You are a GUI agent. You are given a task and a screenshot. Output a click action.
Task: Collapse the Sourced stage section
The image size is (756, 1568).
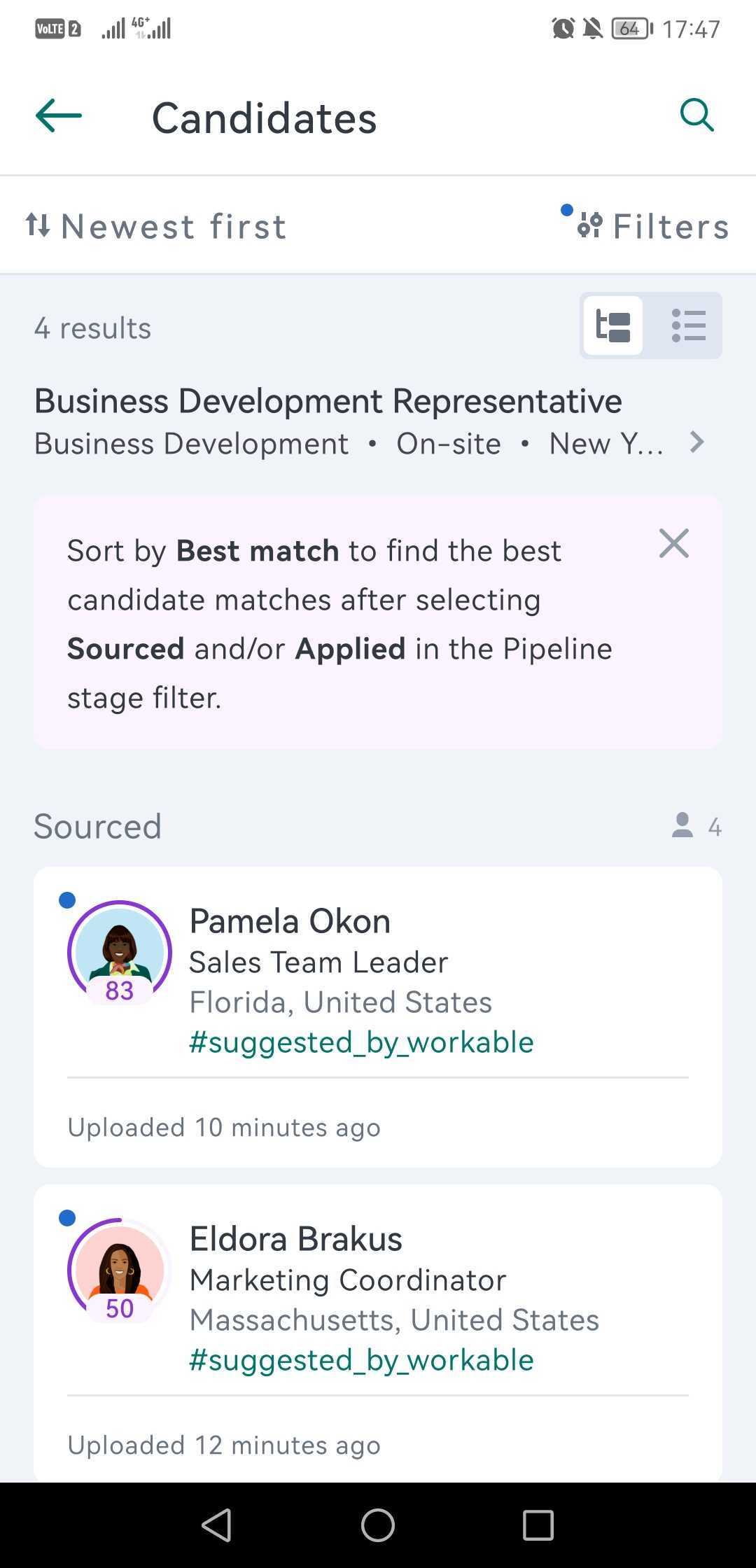[97, 827]
